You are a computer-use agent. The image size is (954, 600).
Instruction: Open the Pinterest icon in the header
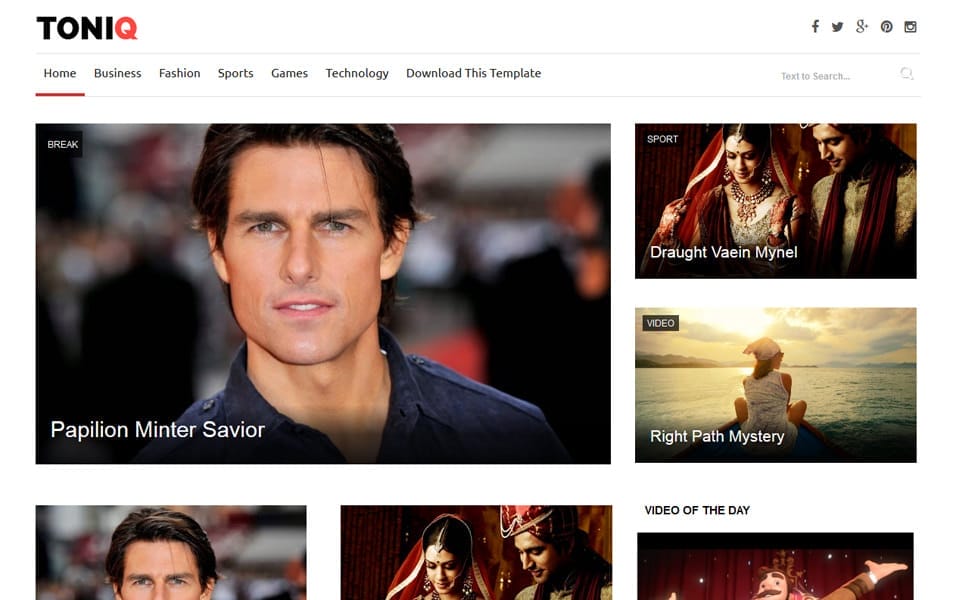tap(886, 27)
